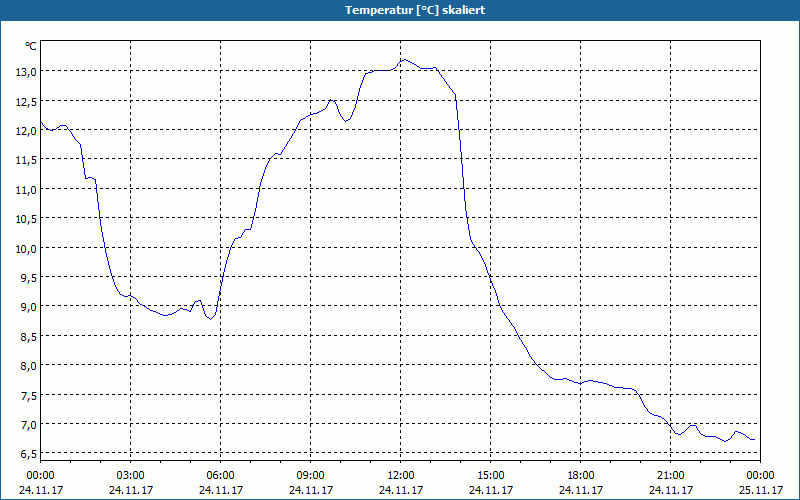
Task: Click the 21:00 time axis label
Action: click(670, 476)
